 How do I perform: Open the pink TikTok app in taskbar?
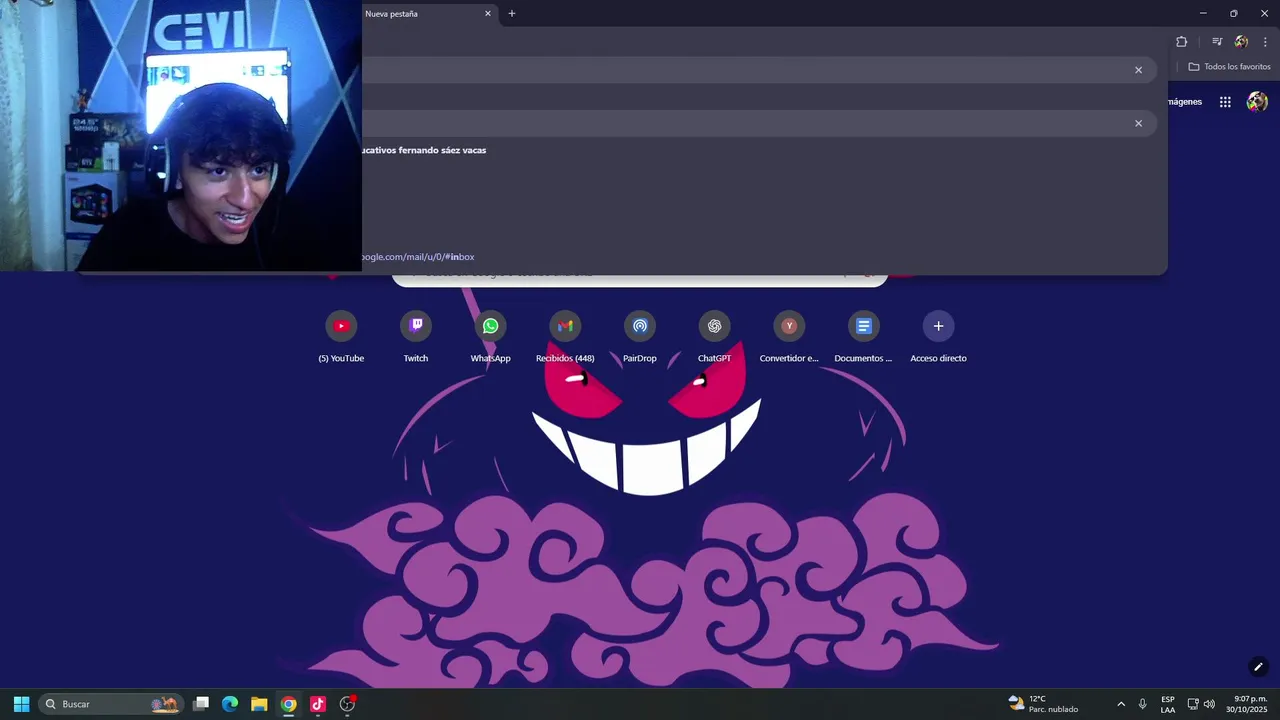coord(318,704)
